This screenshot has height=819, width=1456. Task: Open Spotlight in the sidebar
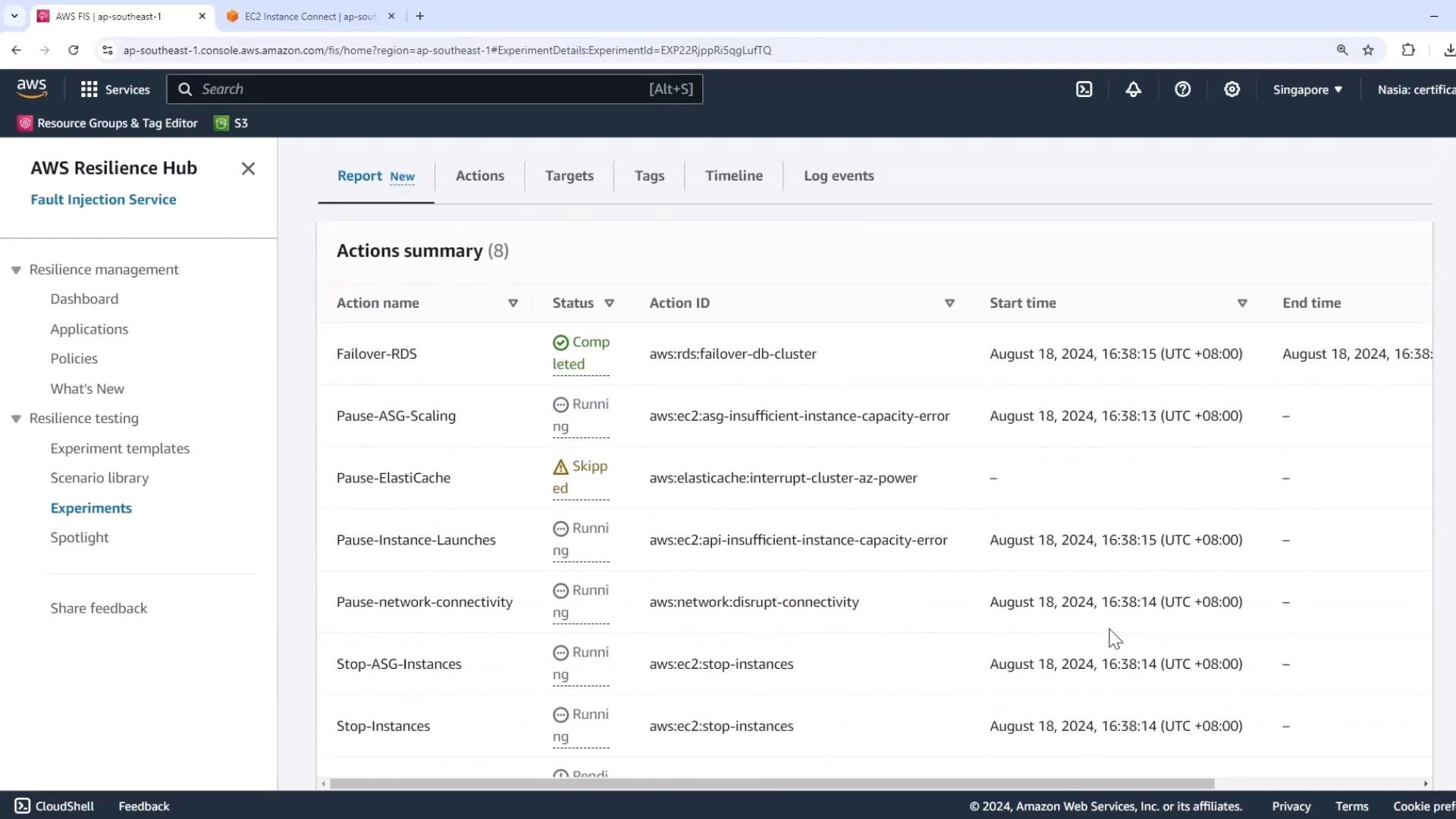(x=80, y=538)
